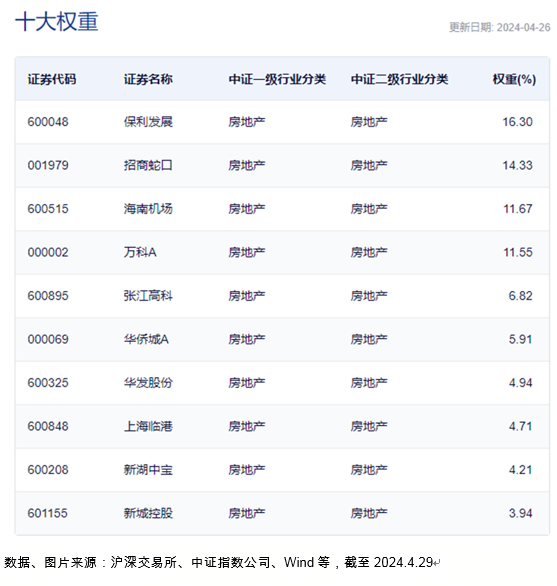Click weight value 4.94
Screen dimensions: 557x586
[520, 383]
